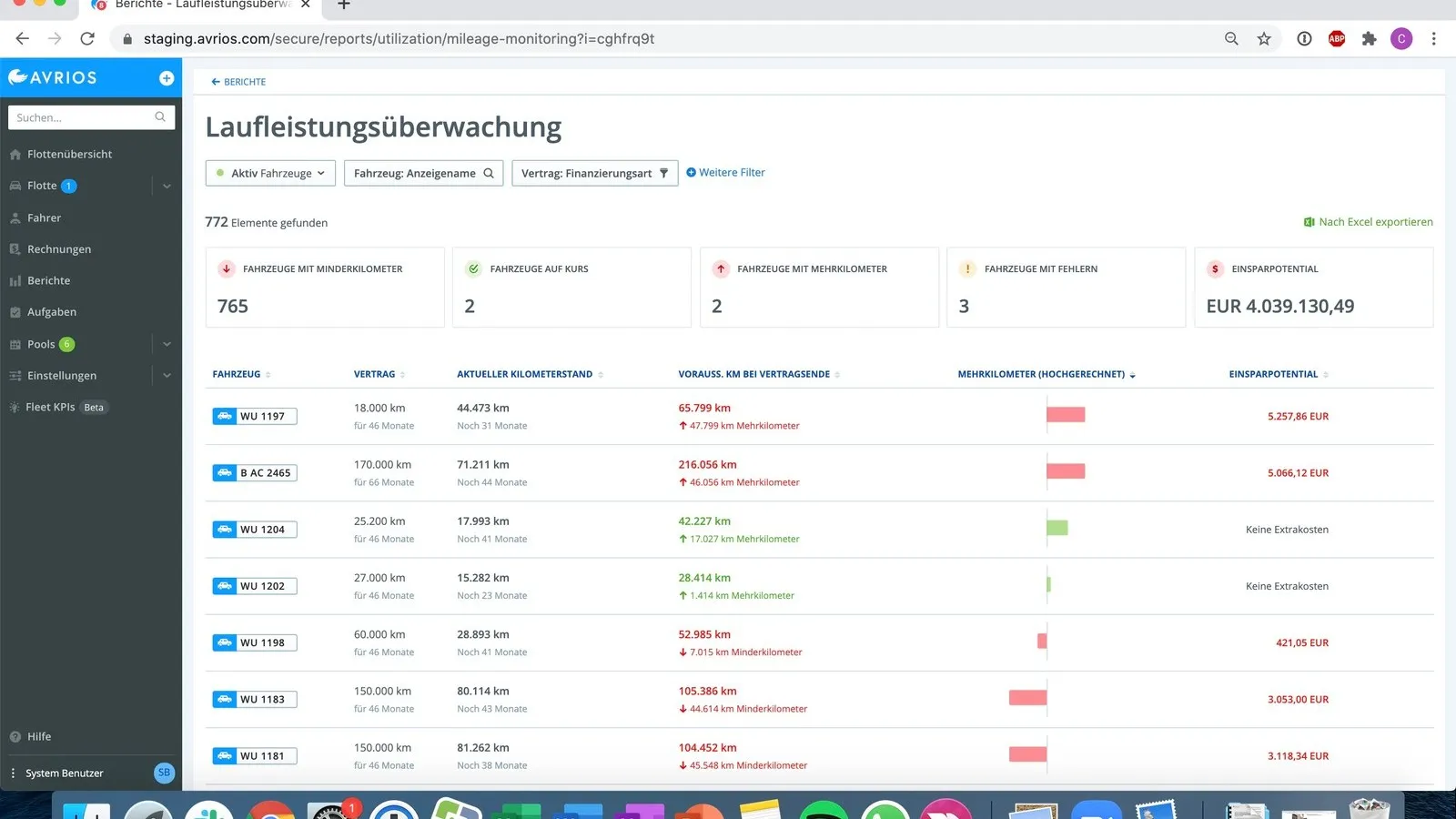This screenshot has width=1456, height=819.
Task: Select Fahrzeuge mit Minderkilometer card
Action: [x=325, y=288]
